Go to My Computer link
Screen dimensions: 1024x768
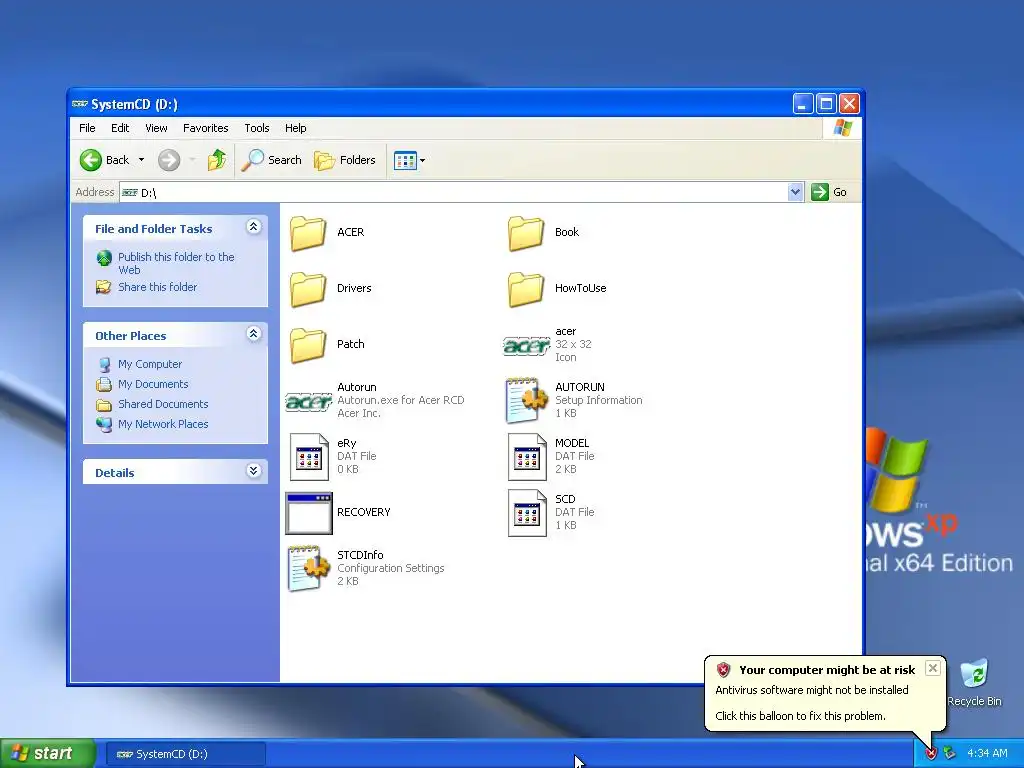(x=150, y=364)
